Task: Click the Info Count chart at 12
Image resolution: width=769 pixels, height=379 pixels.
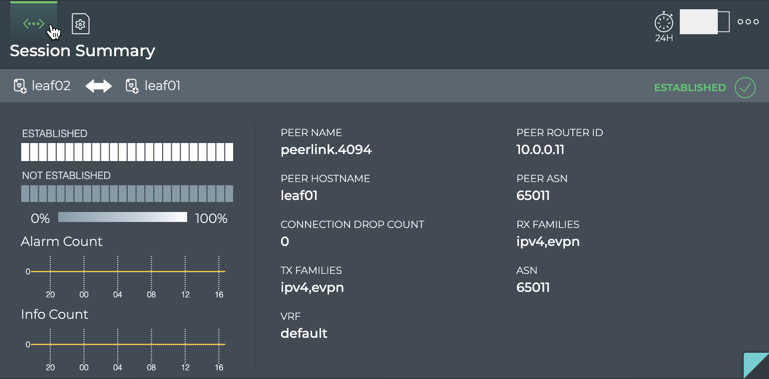Action: [x=185, y=344]
